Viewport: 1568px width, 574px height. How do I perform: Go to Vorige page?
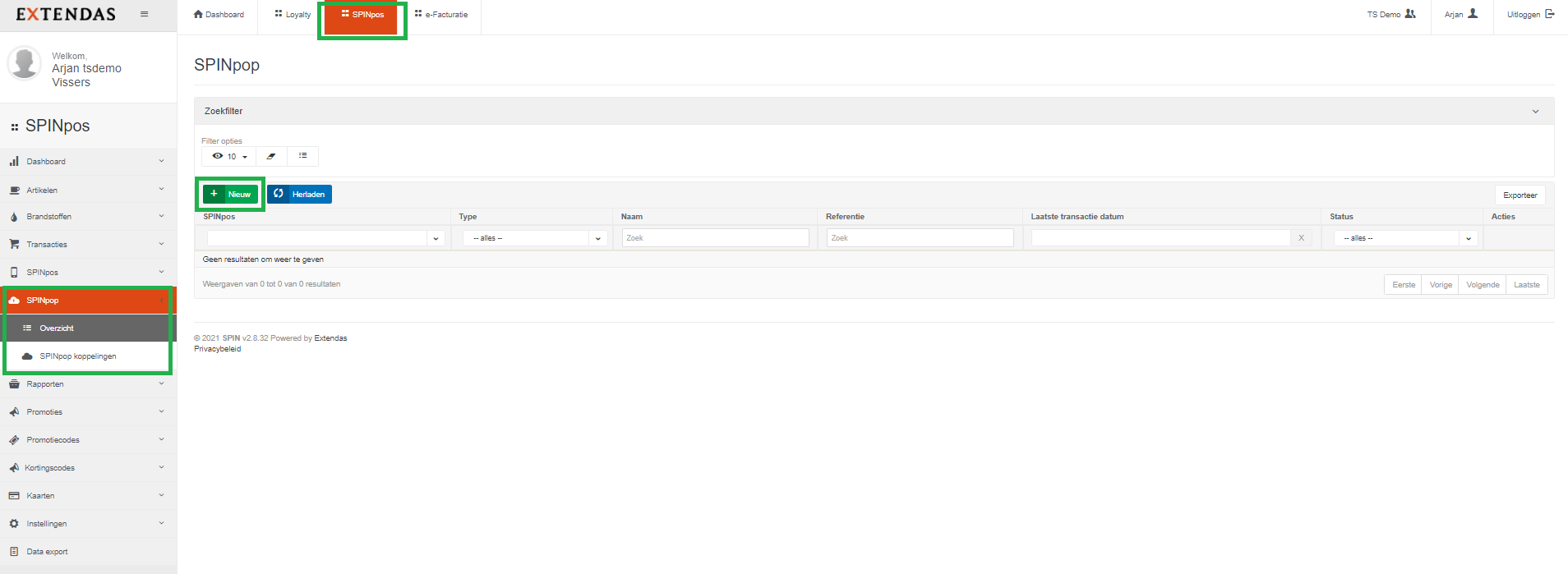point(1440,285)
